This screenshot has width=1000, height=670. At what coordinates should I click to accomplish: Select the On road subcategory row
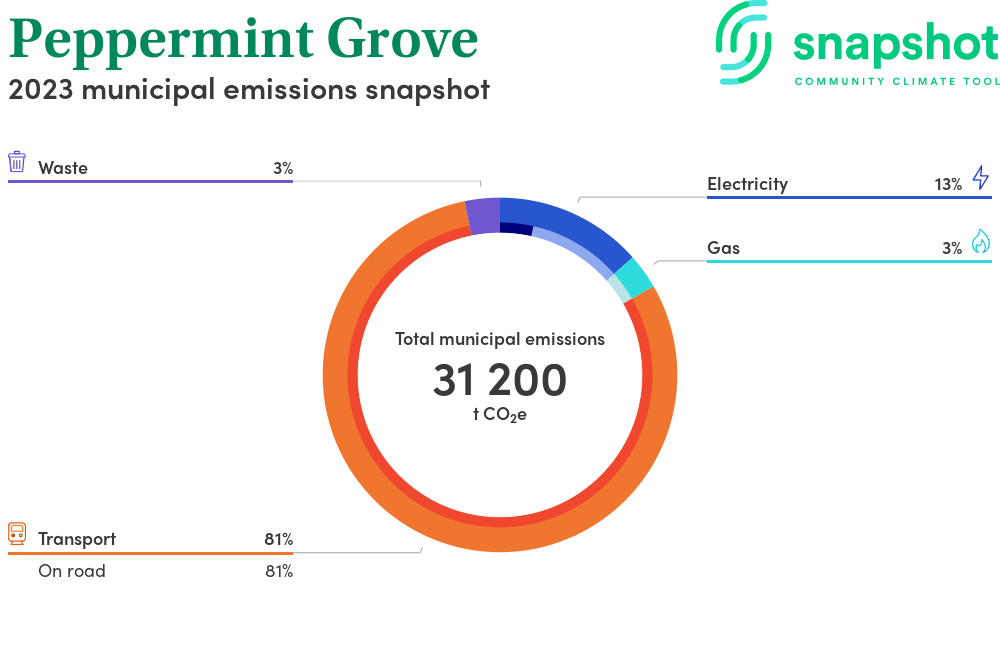(72, 572)
